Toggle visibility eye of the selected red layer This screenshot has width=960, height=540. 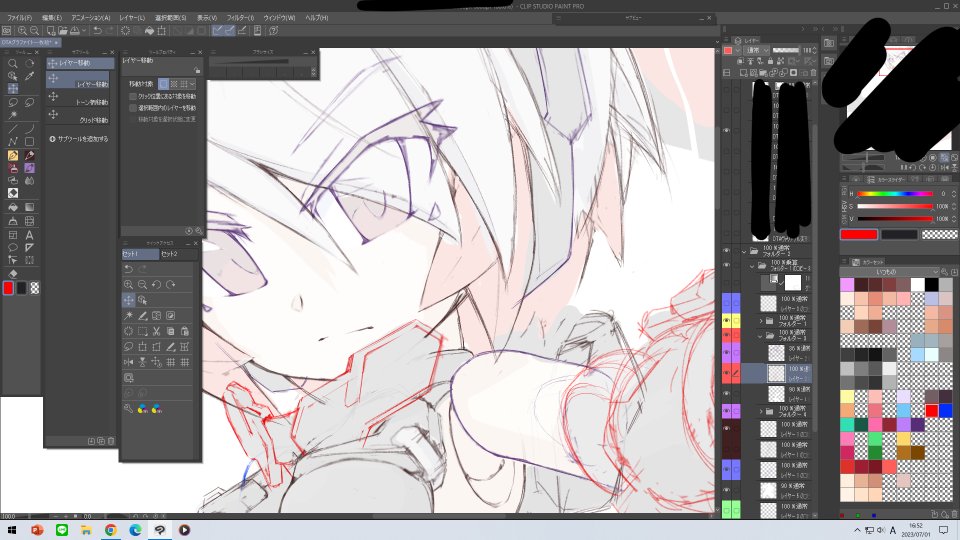tap(726, 373)
